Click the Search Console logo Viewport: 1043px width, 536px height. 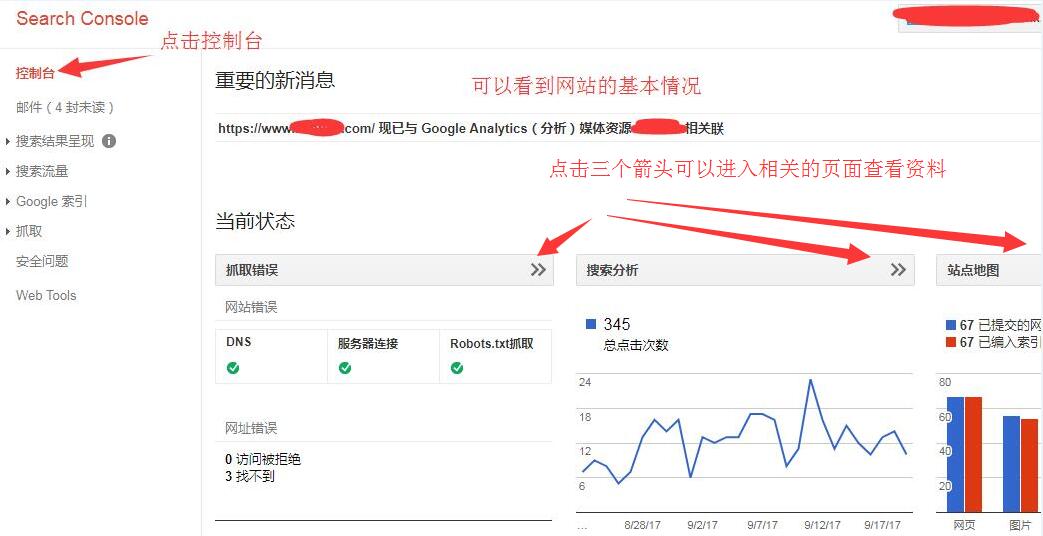pyautogui.click(x=82, y=19)
